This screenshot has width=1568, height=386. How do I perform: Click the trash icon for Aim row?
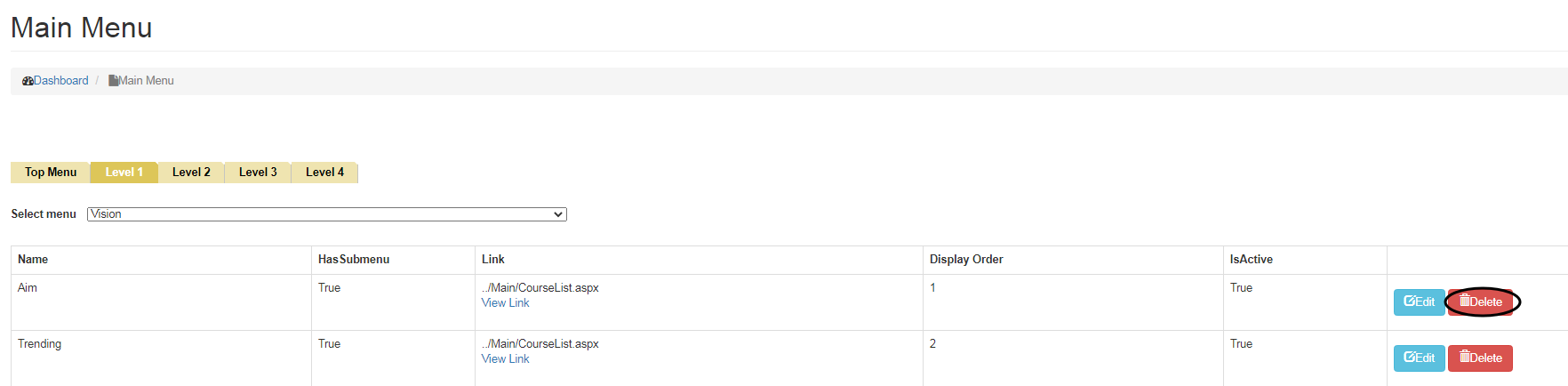coord(1465,301)
